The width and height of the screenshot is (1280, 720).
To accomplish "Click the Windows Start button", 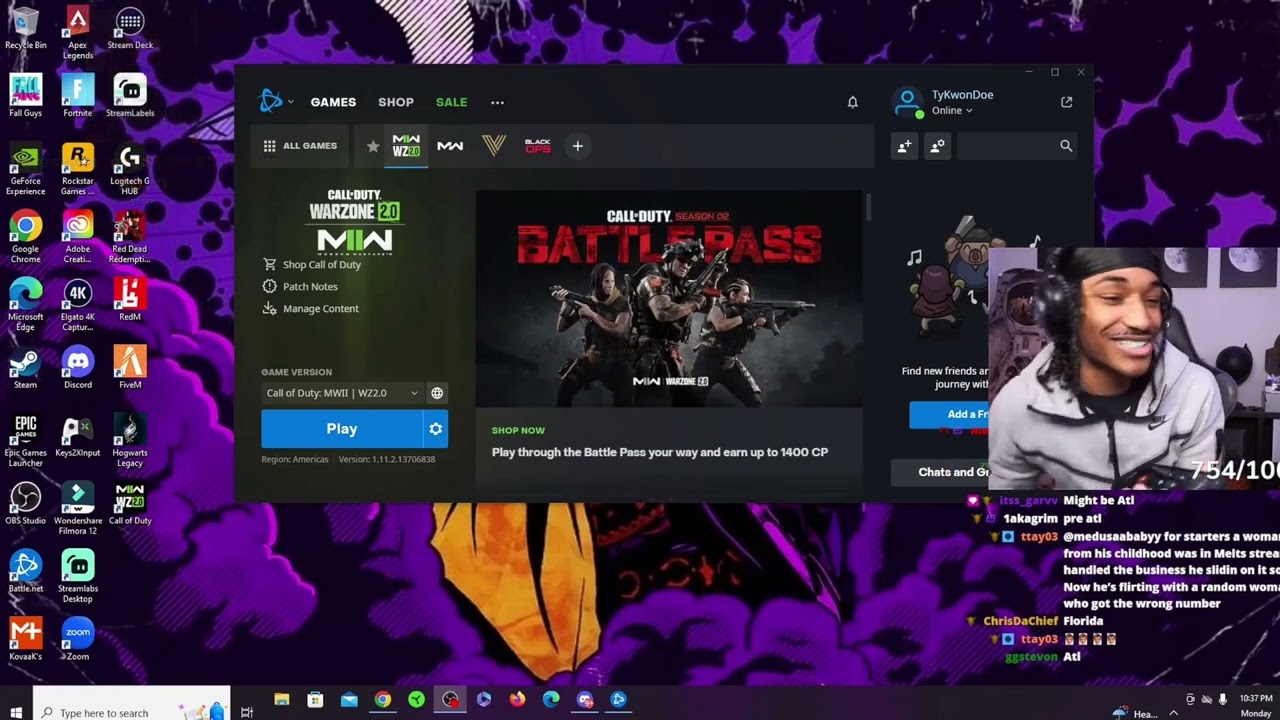I will coord(16,712).
